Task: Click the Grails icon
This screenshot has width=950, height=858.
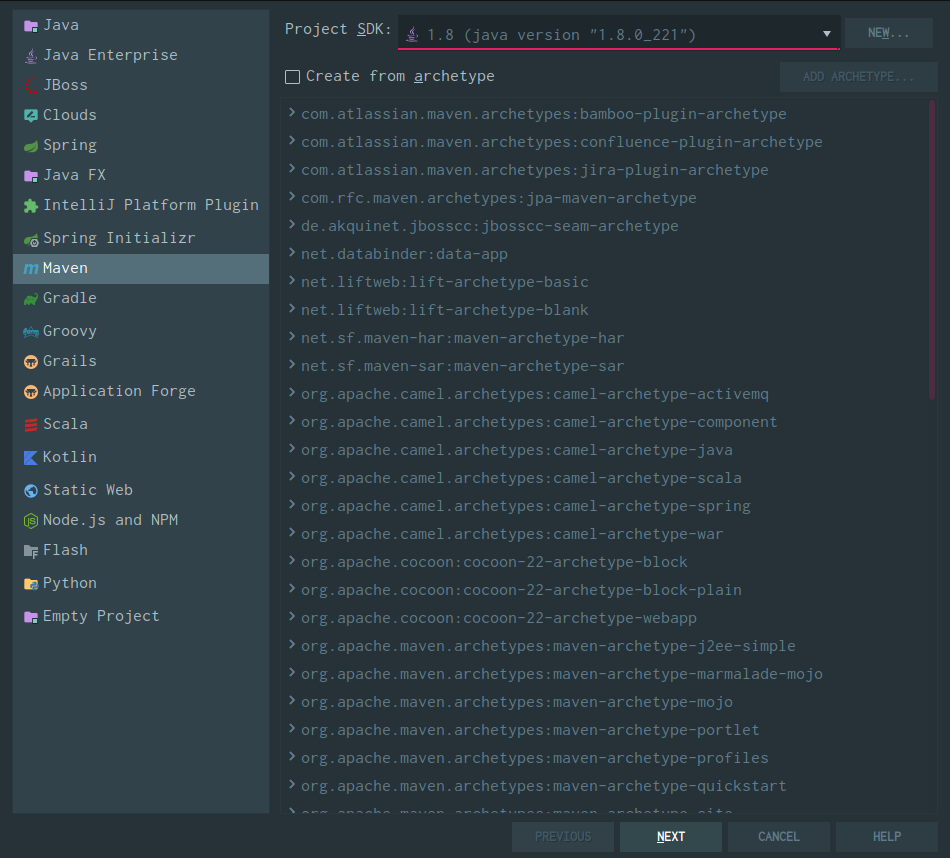Action: coord(31,362)
